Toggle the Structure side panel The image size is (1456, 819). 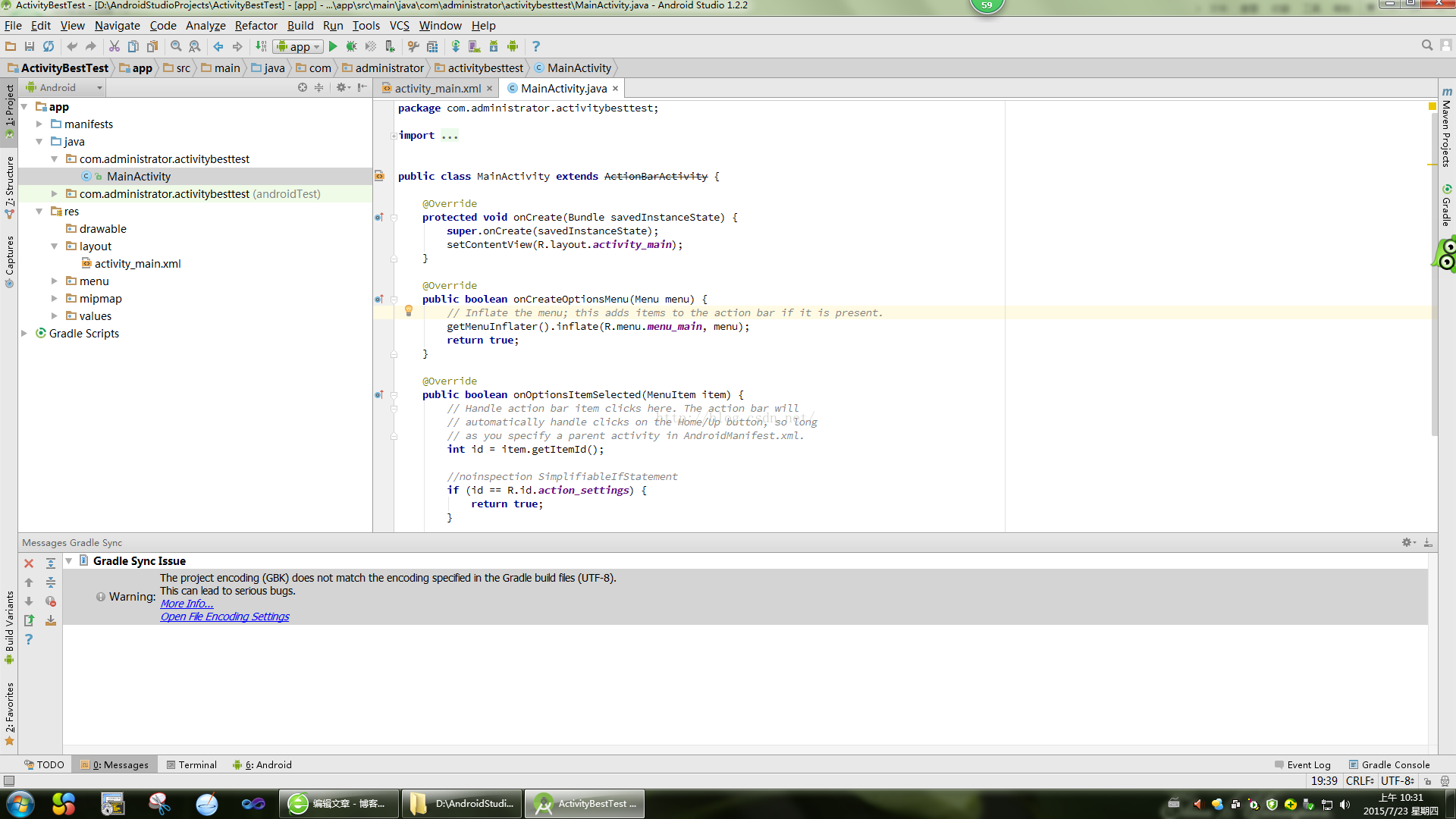[x=9, y=187]
